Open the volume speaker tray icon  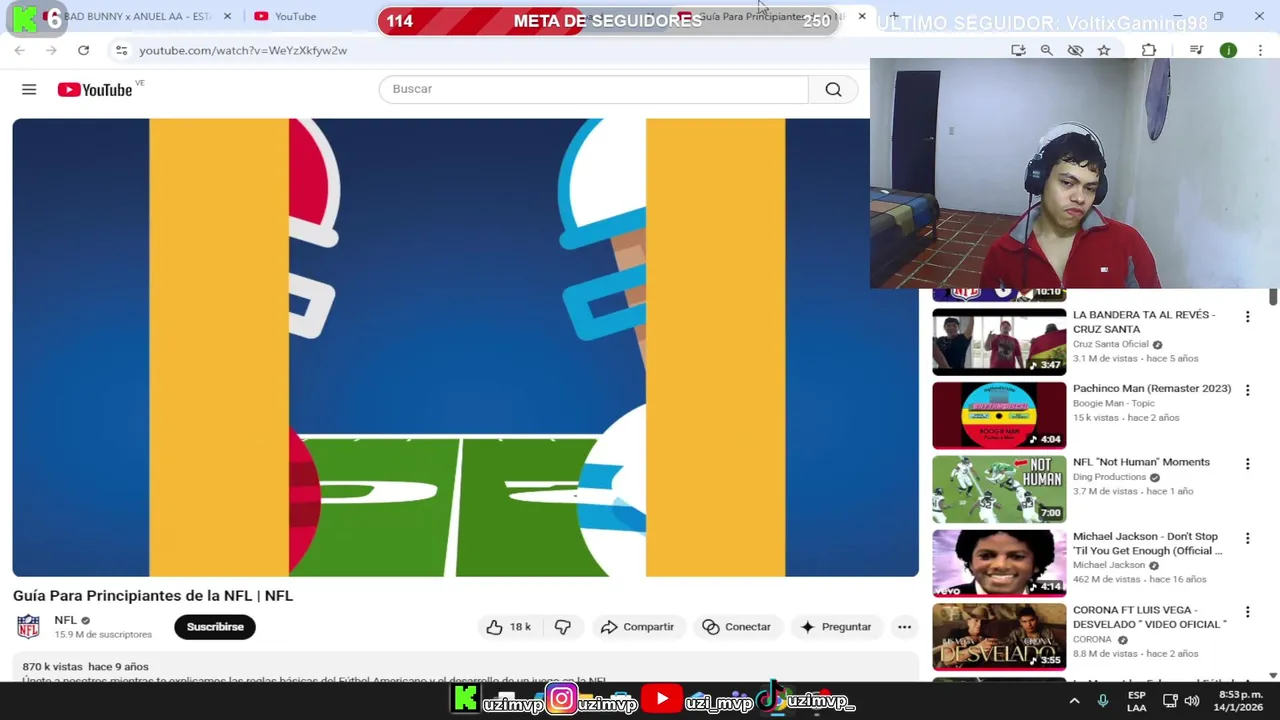pos(1192,701)
